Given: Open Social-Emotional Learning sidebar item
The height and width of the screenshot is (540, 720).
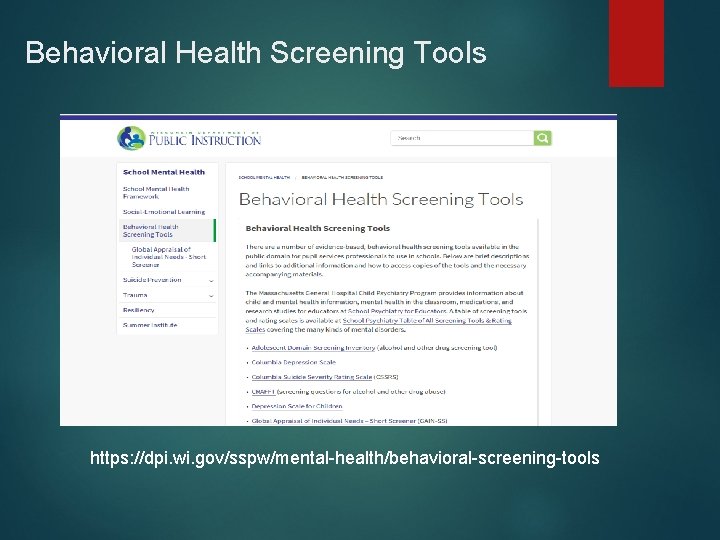Looking at the screenshot, I should (164, 212).
